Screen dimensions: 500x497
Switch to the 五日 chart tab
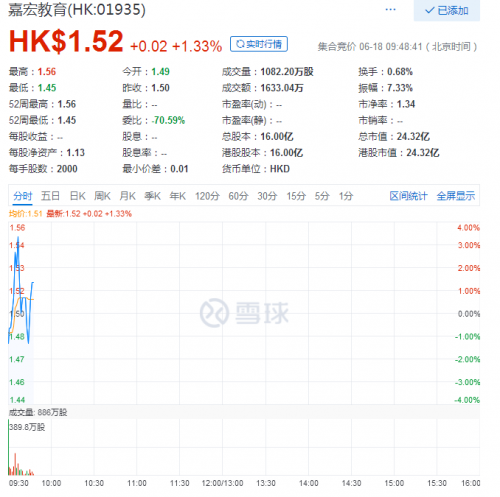coord(50,196)
